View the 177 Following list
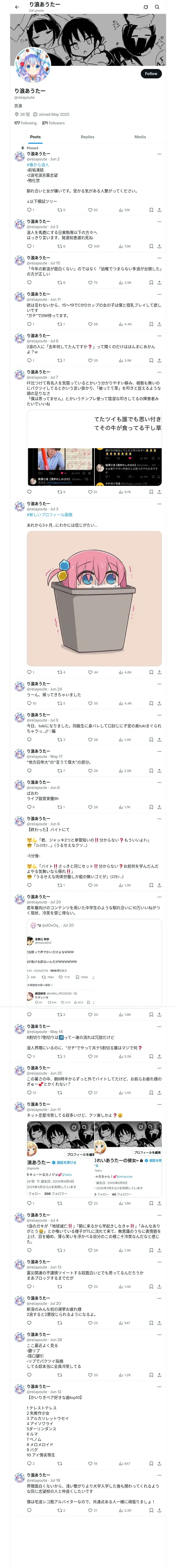This screenshot has height=1568, width=176. 26,123
